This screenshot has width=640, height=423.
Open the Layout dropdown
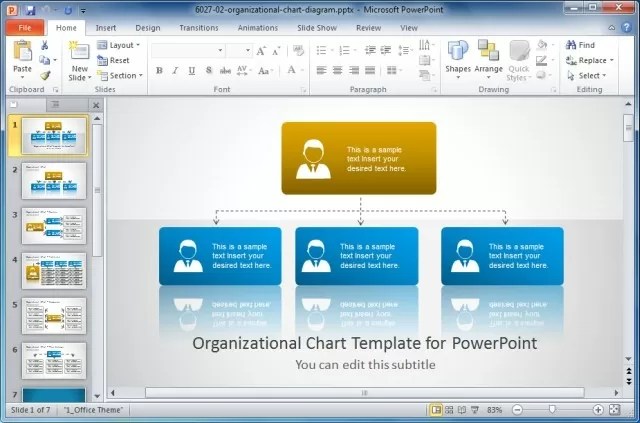pyautogui.click(x=118, y=45)
